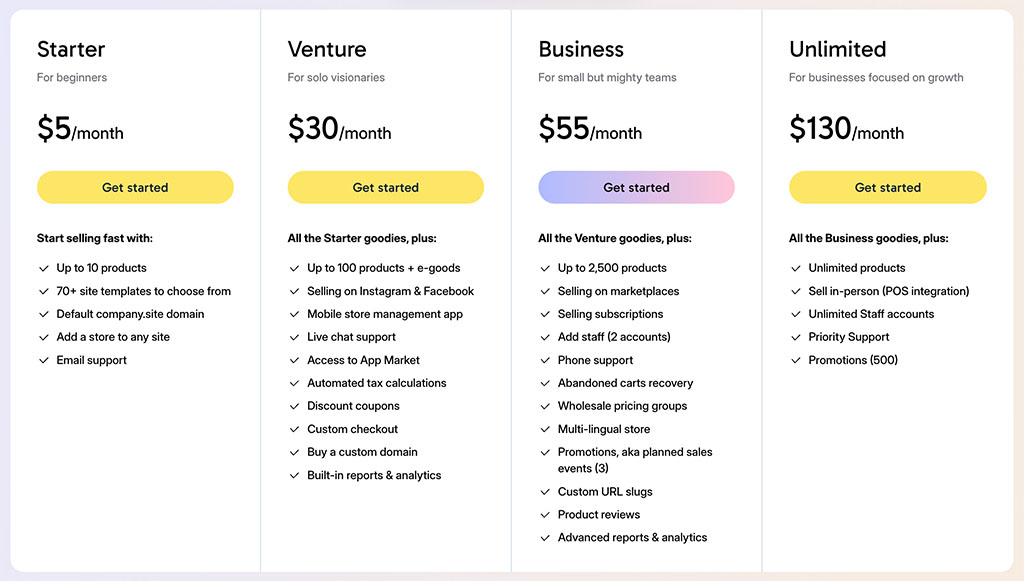This screenshot has width=1024, height=581.
Task: Click the checkmark next to Email support
Action: click(x=42, y=360)
